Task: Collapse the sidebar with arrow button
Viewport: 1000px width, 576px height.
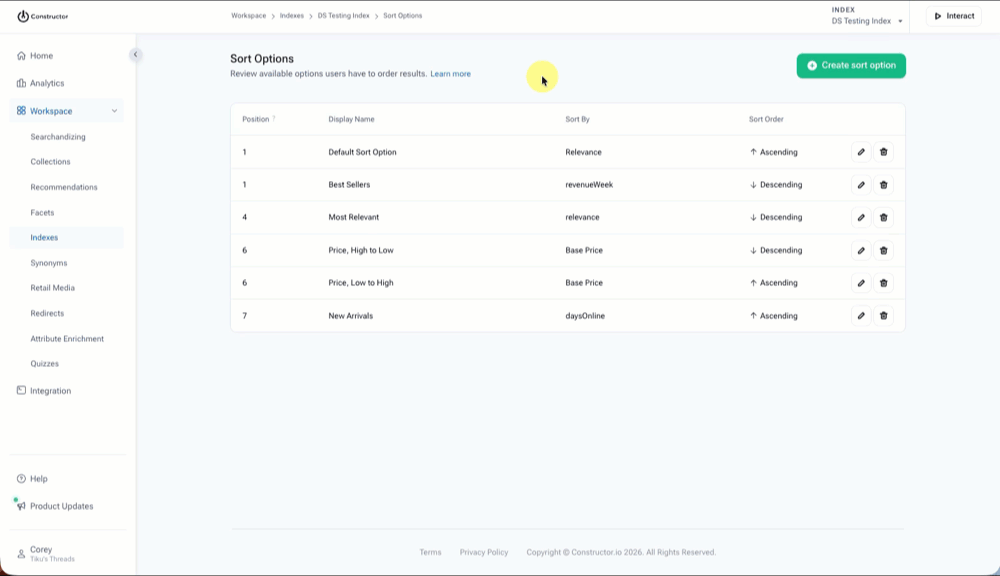Action: (135, 55)
